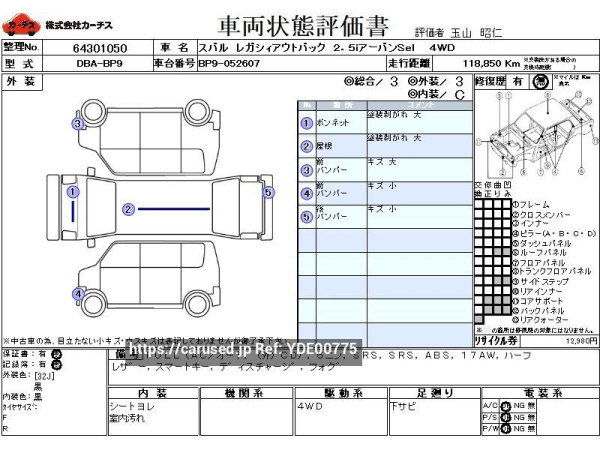Click damage marker 1 on the front bumper

(x=72, y=192)
